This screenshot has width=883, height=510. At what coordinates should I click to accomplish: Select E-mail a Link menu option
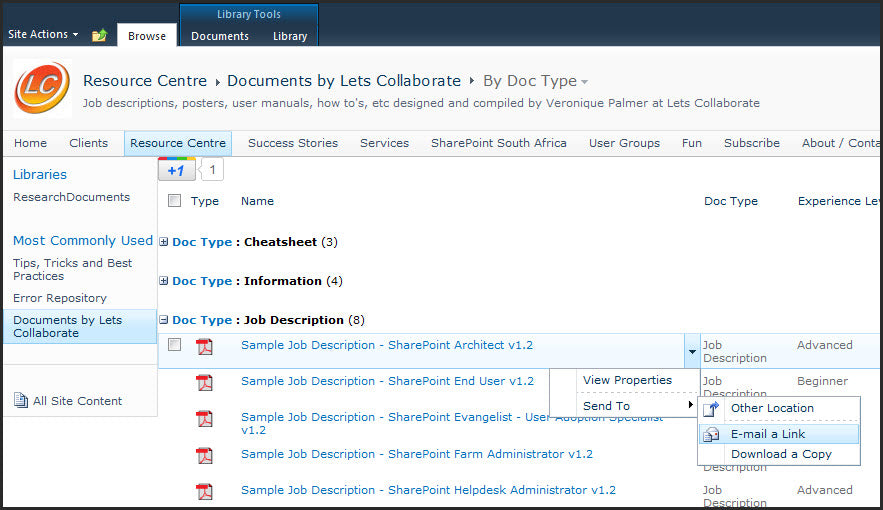[767, 434]
